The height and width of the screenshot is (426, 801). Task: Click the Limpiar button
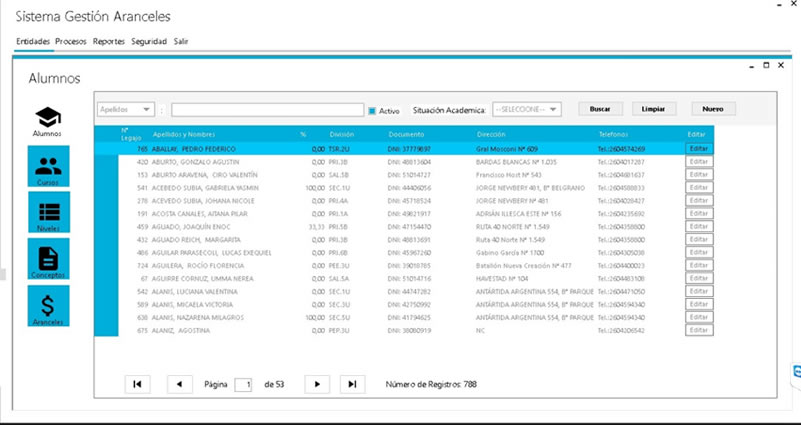[x=654, y=109]
